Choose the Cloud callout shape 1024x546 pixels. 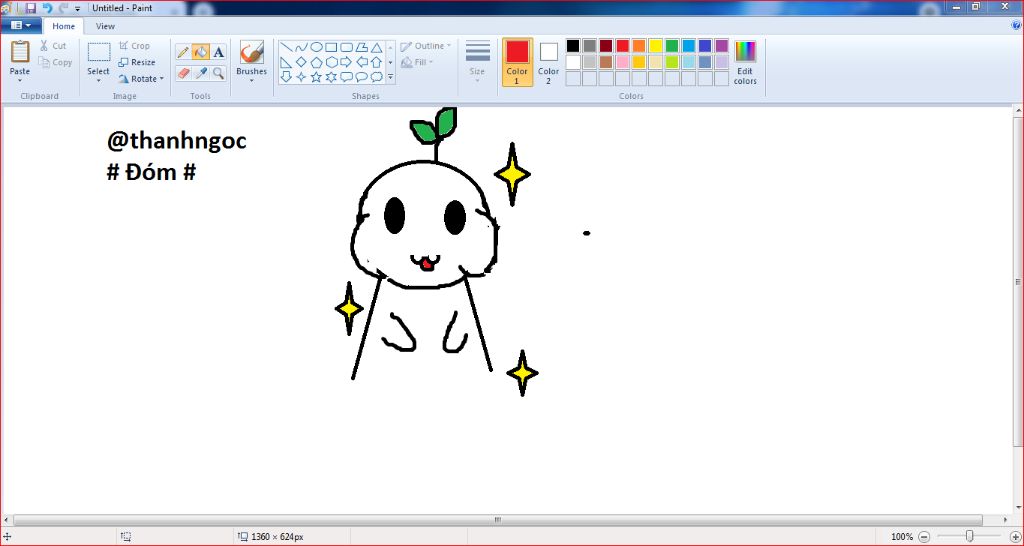(376, 77)
